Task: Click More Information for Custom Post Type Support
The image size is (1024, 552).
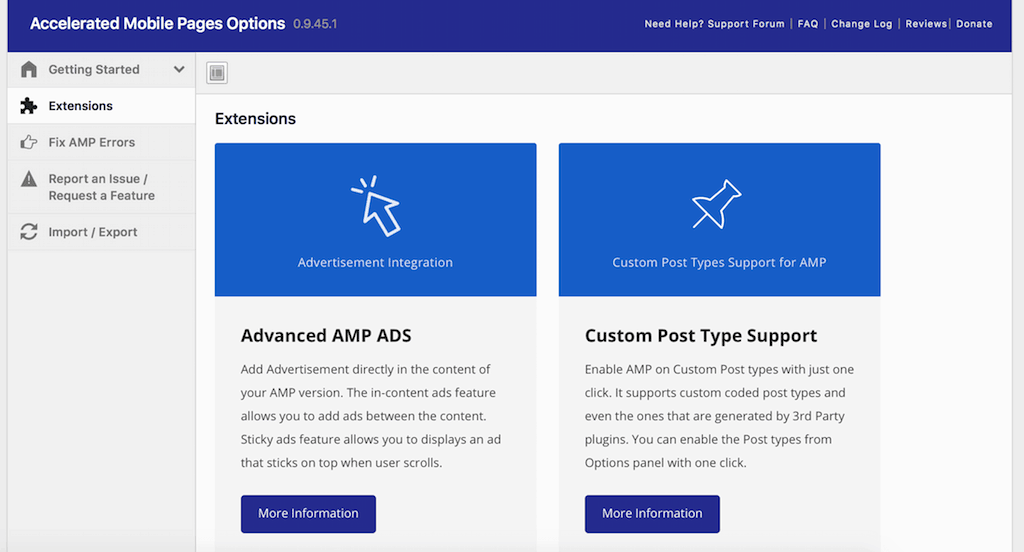Action: 652,514
